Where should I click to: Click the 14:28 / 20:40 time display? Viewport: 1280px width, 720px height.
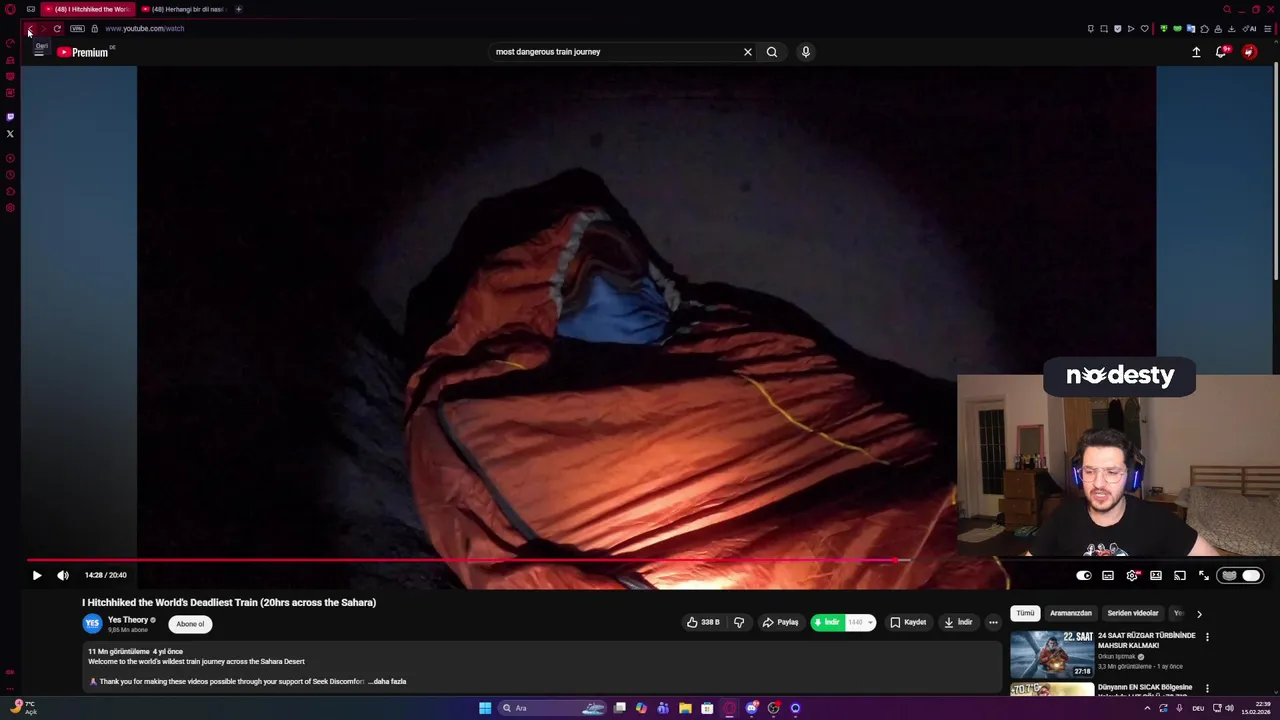[106, 575]
